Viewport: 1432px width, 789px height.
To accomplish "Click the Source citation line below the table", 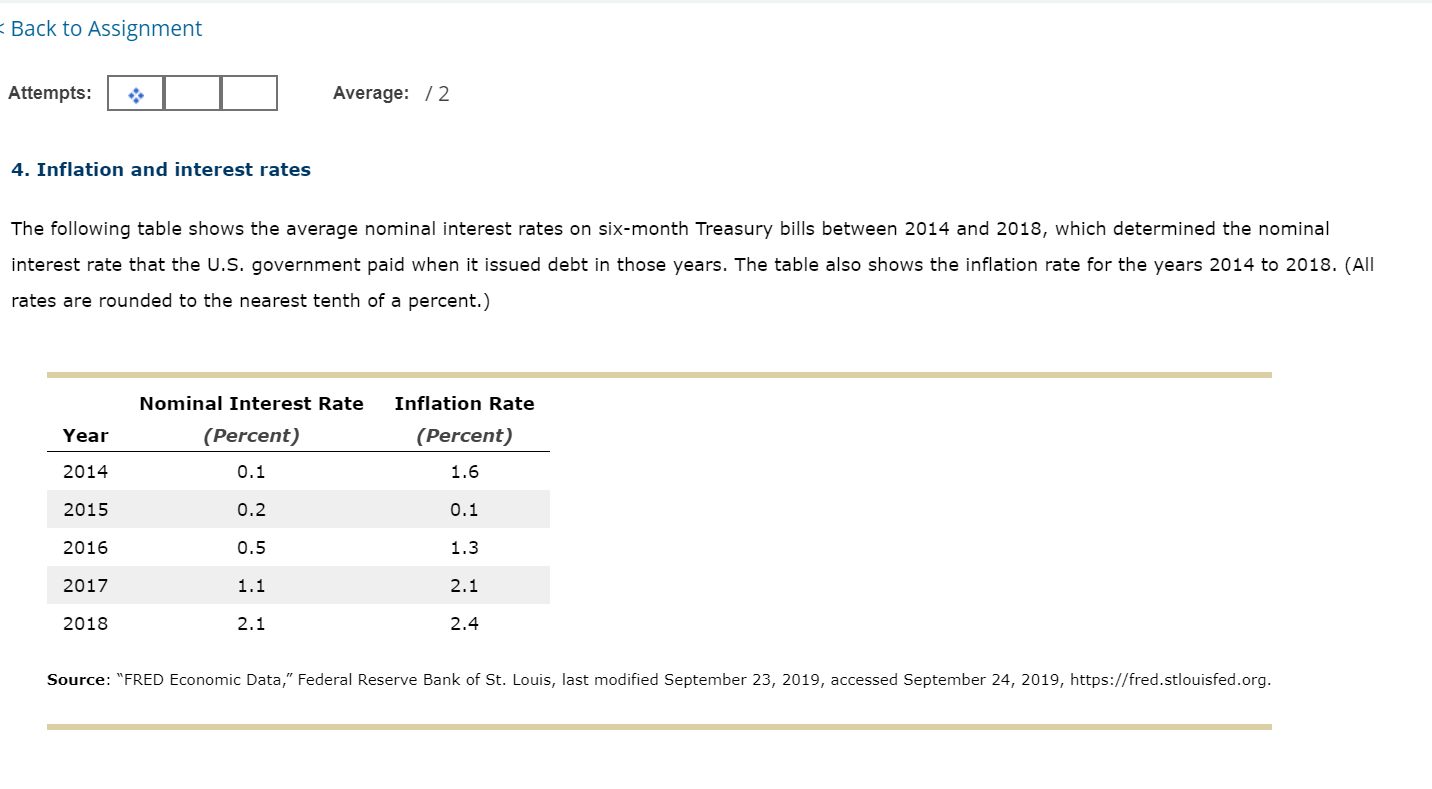I will click(660, 679).
